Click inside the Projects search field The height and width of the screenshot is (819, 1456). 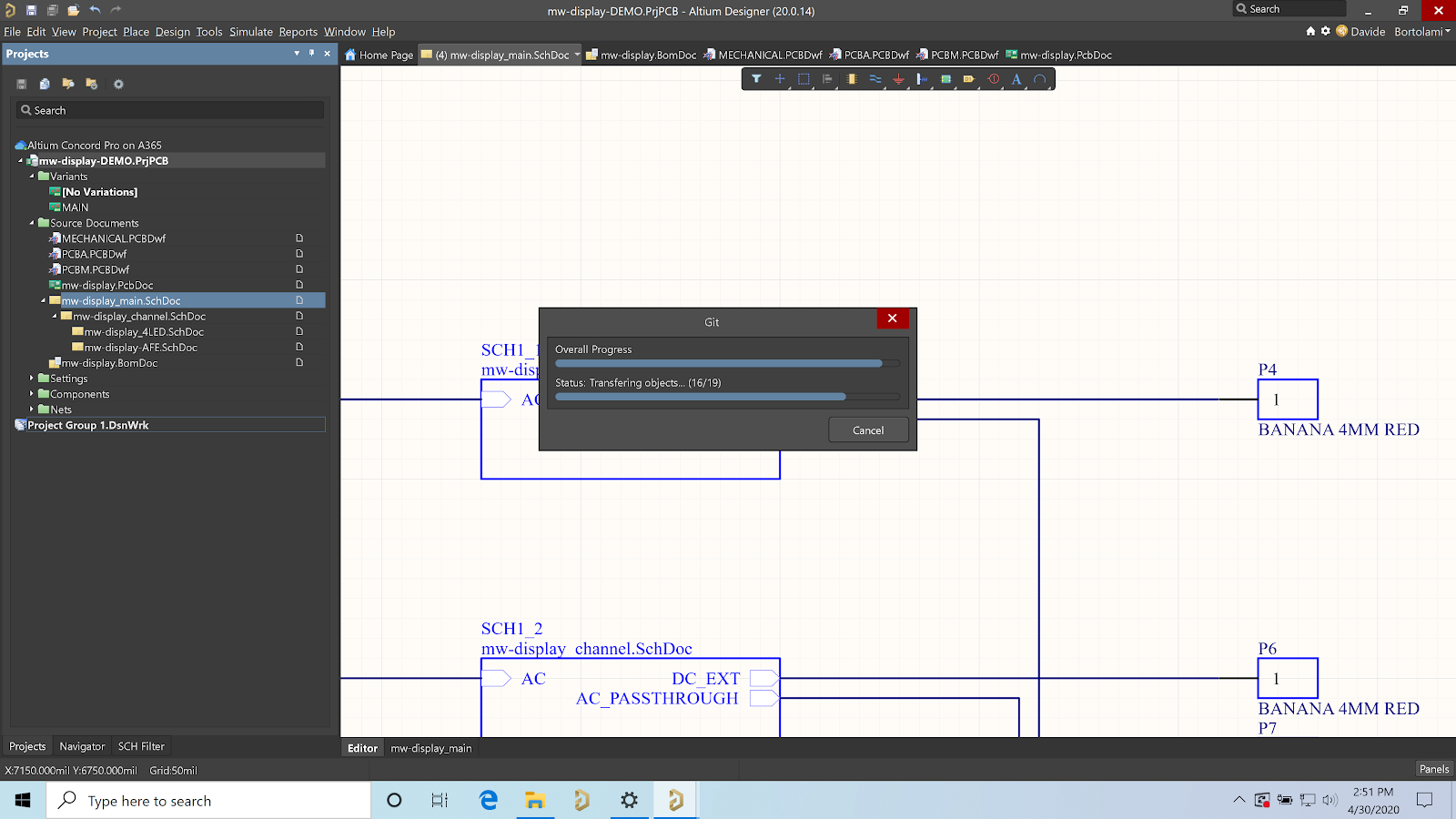point(169,109)
